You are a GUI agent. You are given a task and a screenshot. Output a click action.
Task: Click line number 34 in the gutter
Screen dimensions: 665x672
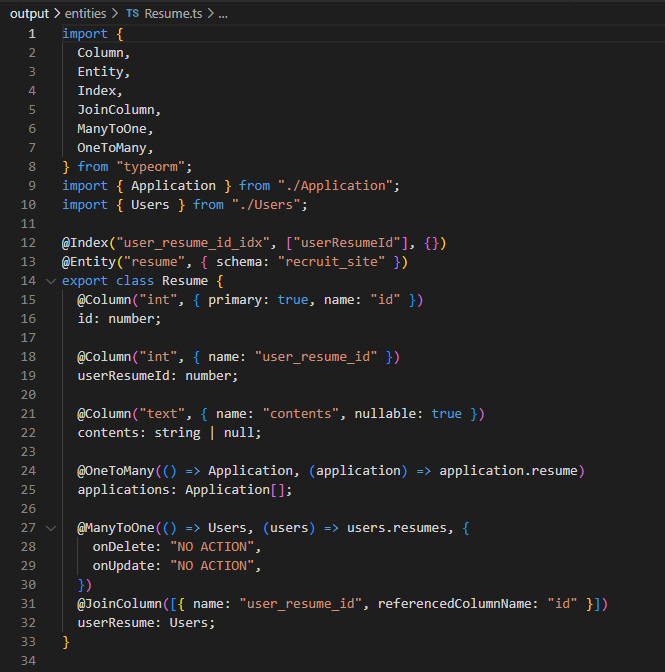28,660
